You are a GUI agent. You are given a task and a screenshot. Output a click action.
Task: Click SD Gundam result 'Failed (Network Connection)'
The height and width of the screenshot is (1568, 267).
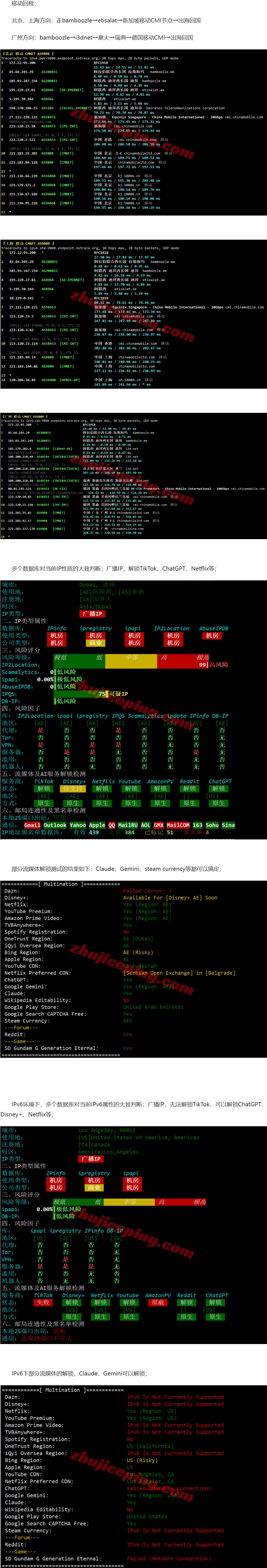168,1558
